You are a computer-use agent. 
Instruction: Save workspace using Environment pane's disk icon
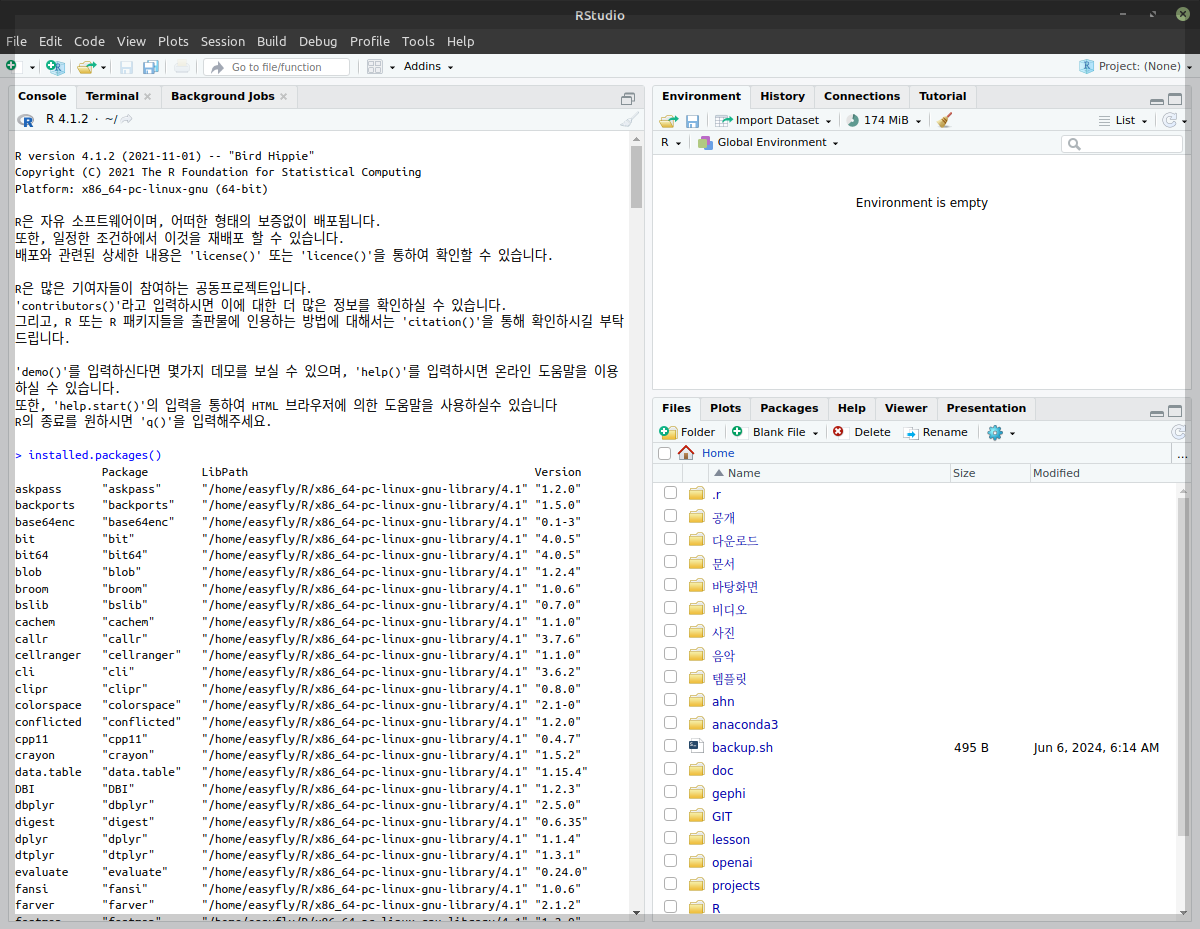692,120
